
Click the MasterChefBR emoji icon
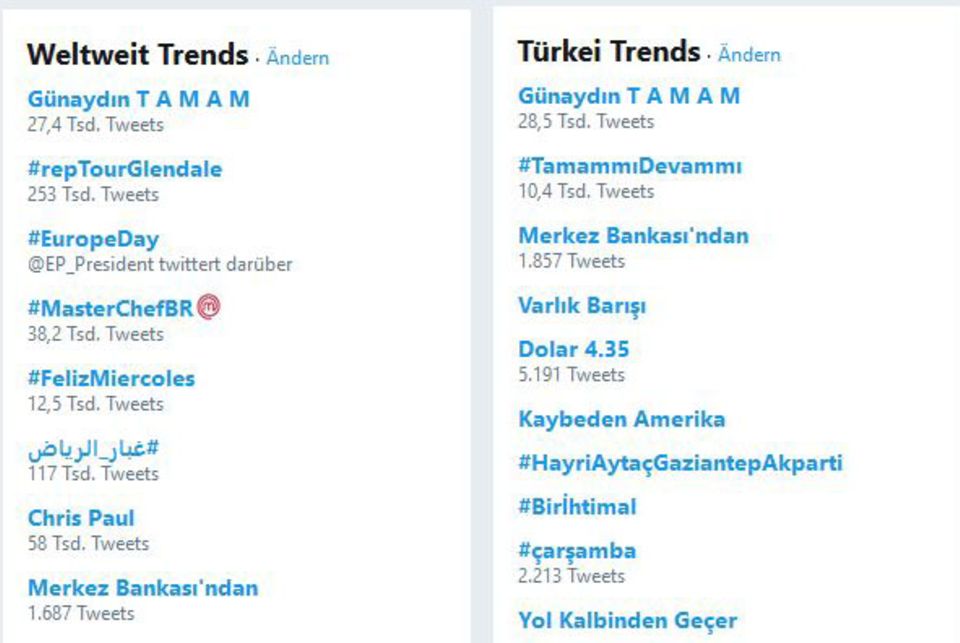[x=209, y=308]
